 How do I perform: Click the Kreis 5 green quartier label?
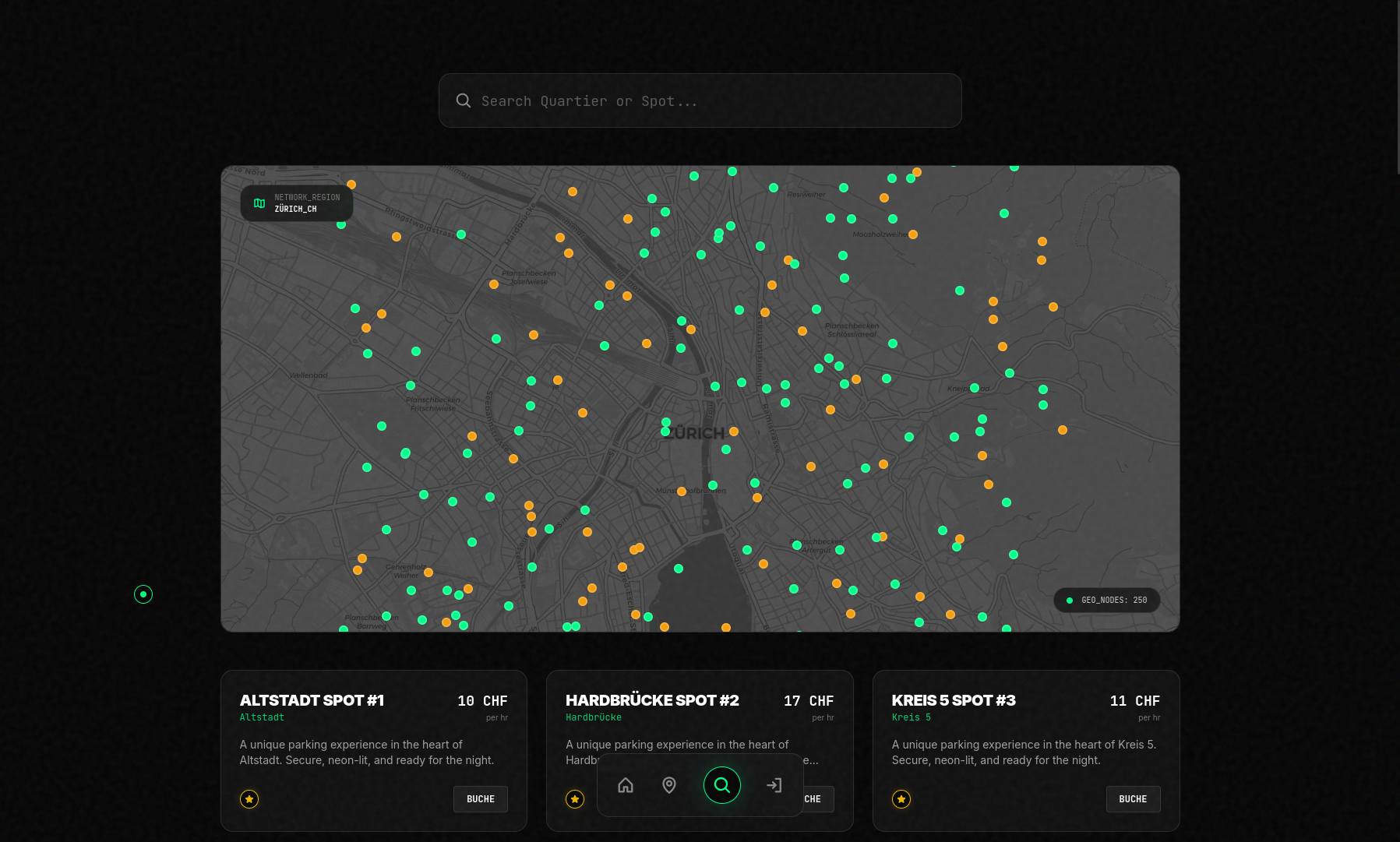pyautogui.click(x=911, y=717)
